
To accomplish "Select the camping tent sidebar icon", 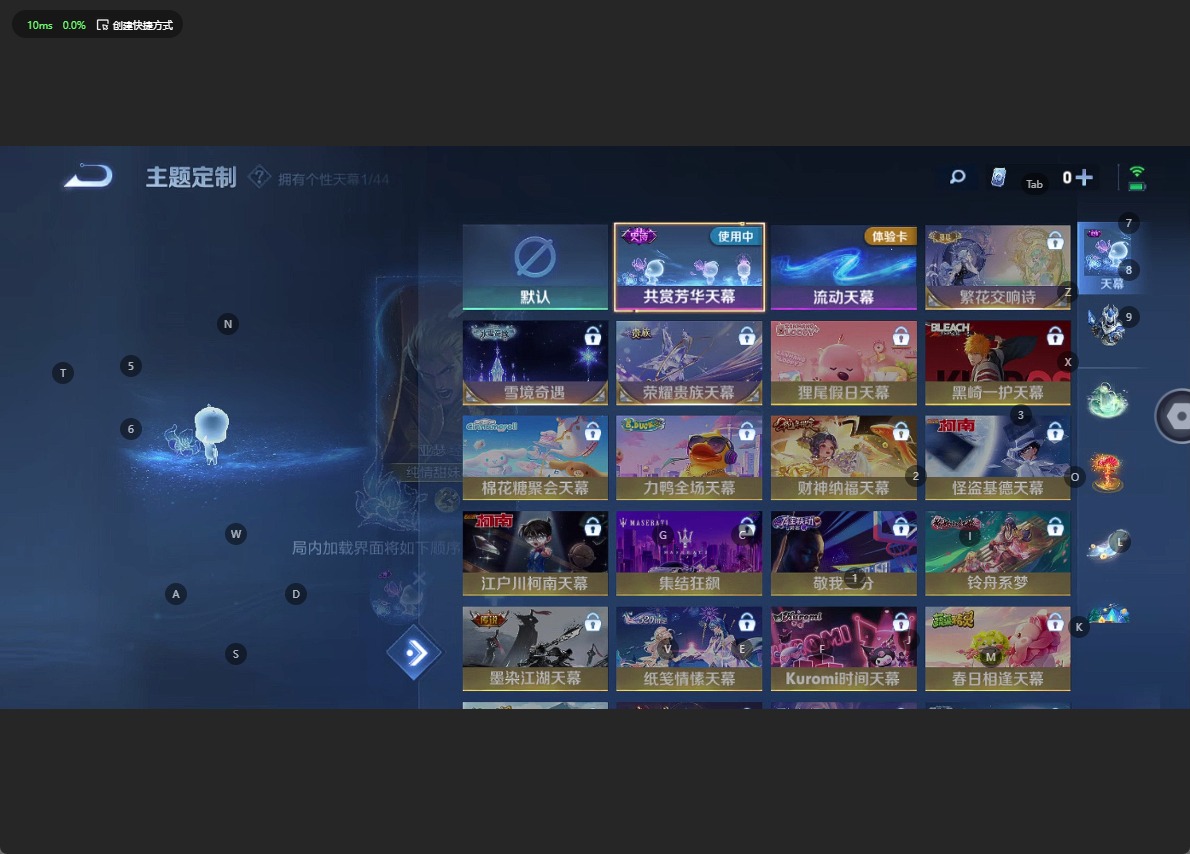I will pos(1108,614).
